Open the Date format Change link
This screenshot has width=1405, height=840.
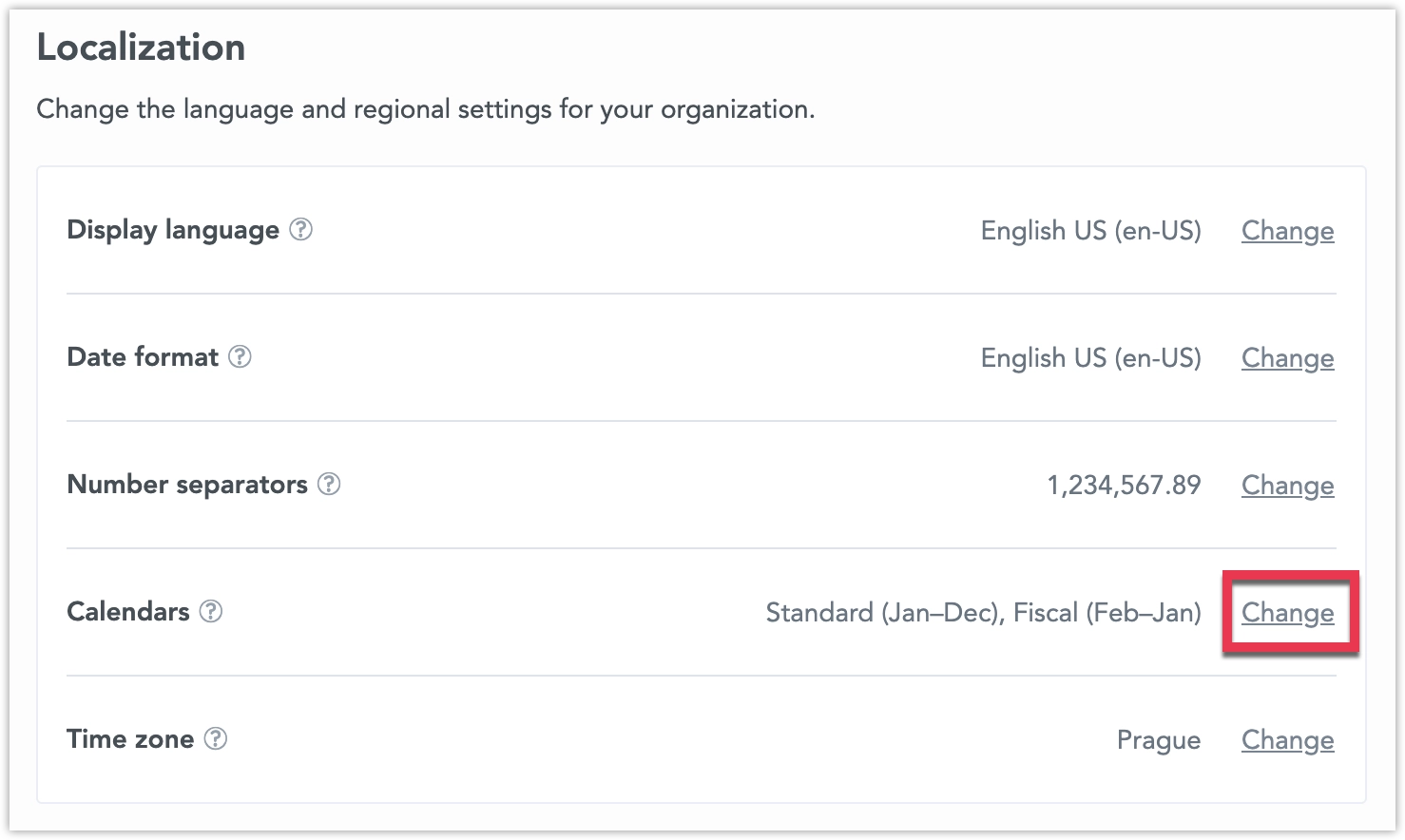(1287, 358)
